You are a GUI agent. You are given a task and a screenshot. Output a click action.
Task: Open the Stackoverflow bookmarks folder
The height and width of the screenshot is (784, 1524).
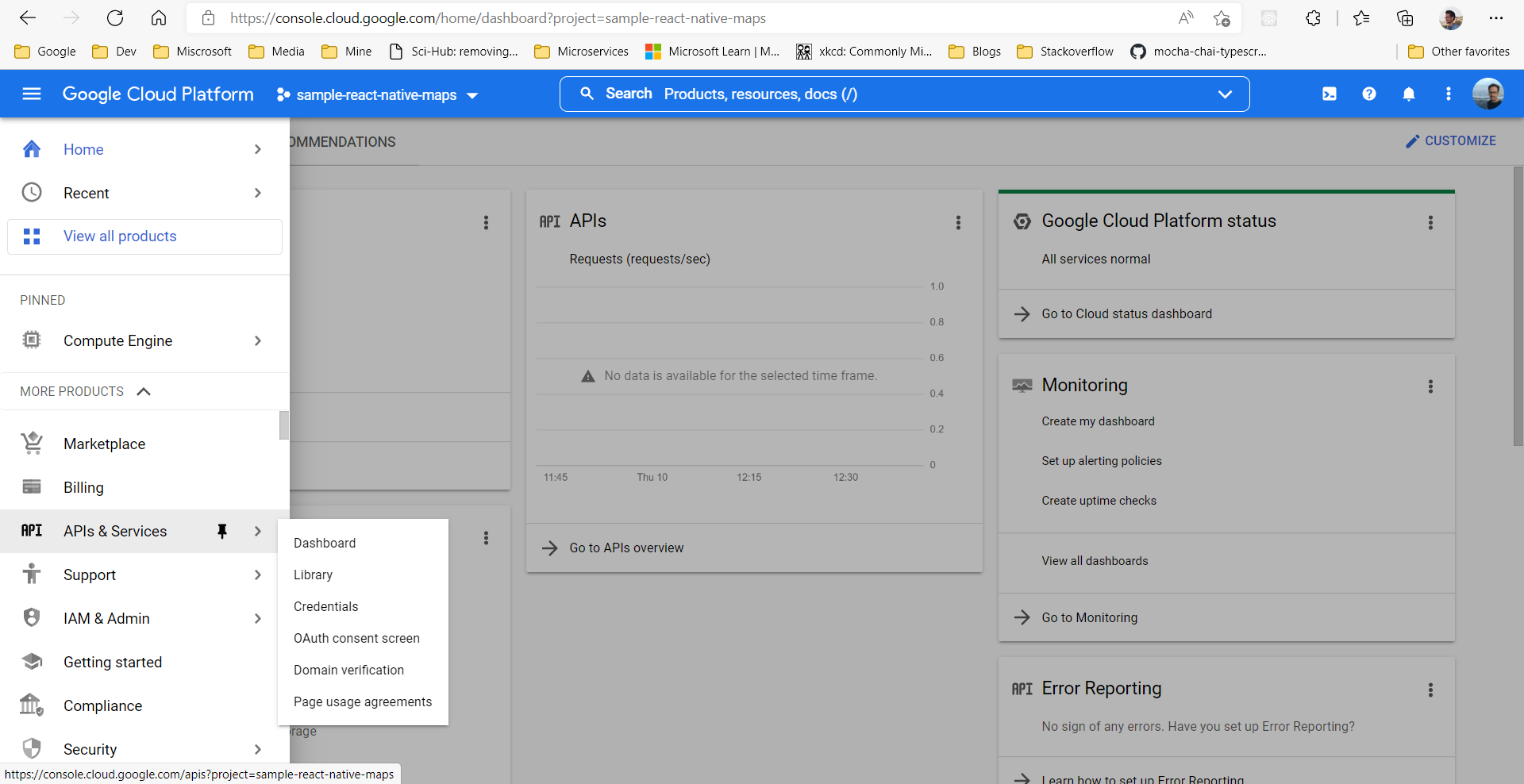[1064, 52]
